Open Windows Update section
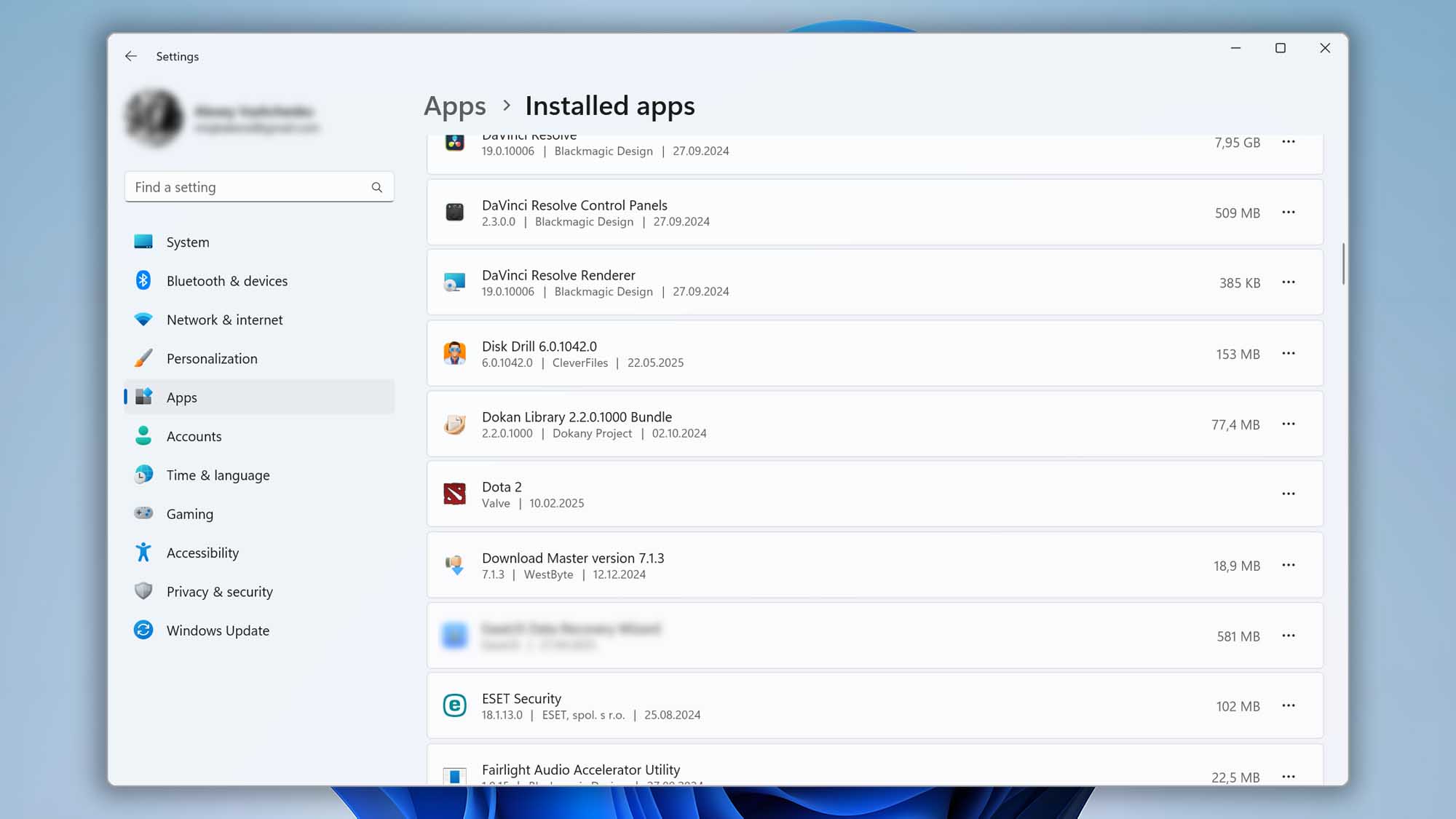Screen dimensions: 1456x819 [x=259, y=630]
